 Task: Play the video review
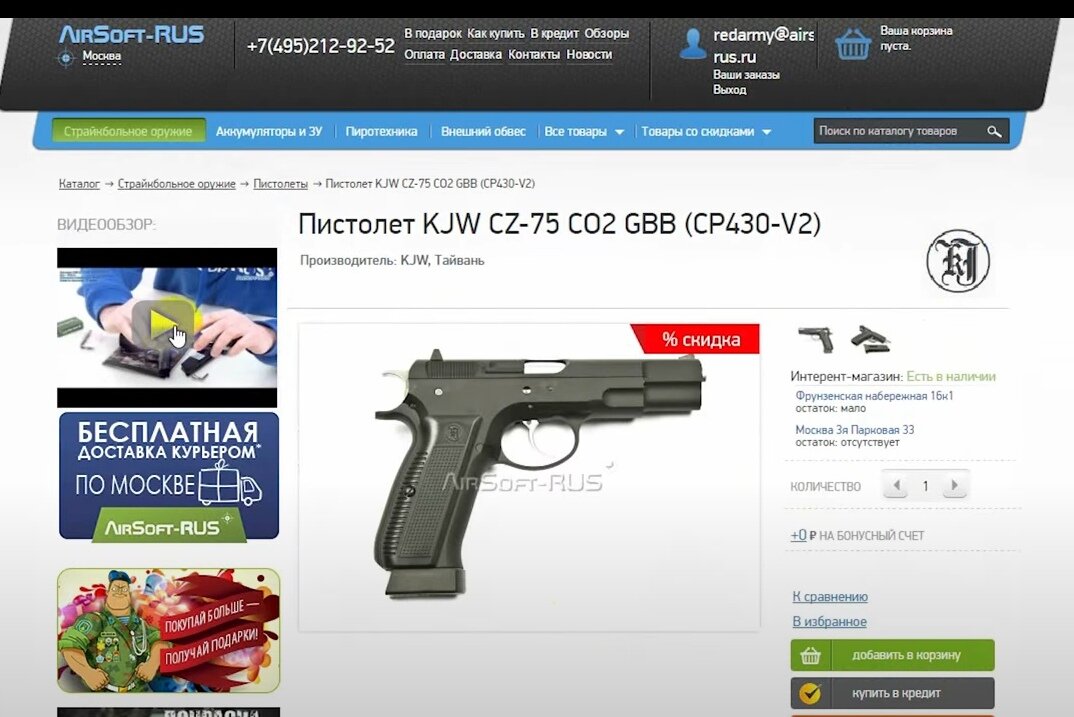tap(163, 320)
